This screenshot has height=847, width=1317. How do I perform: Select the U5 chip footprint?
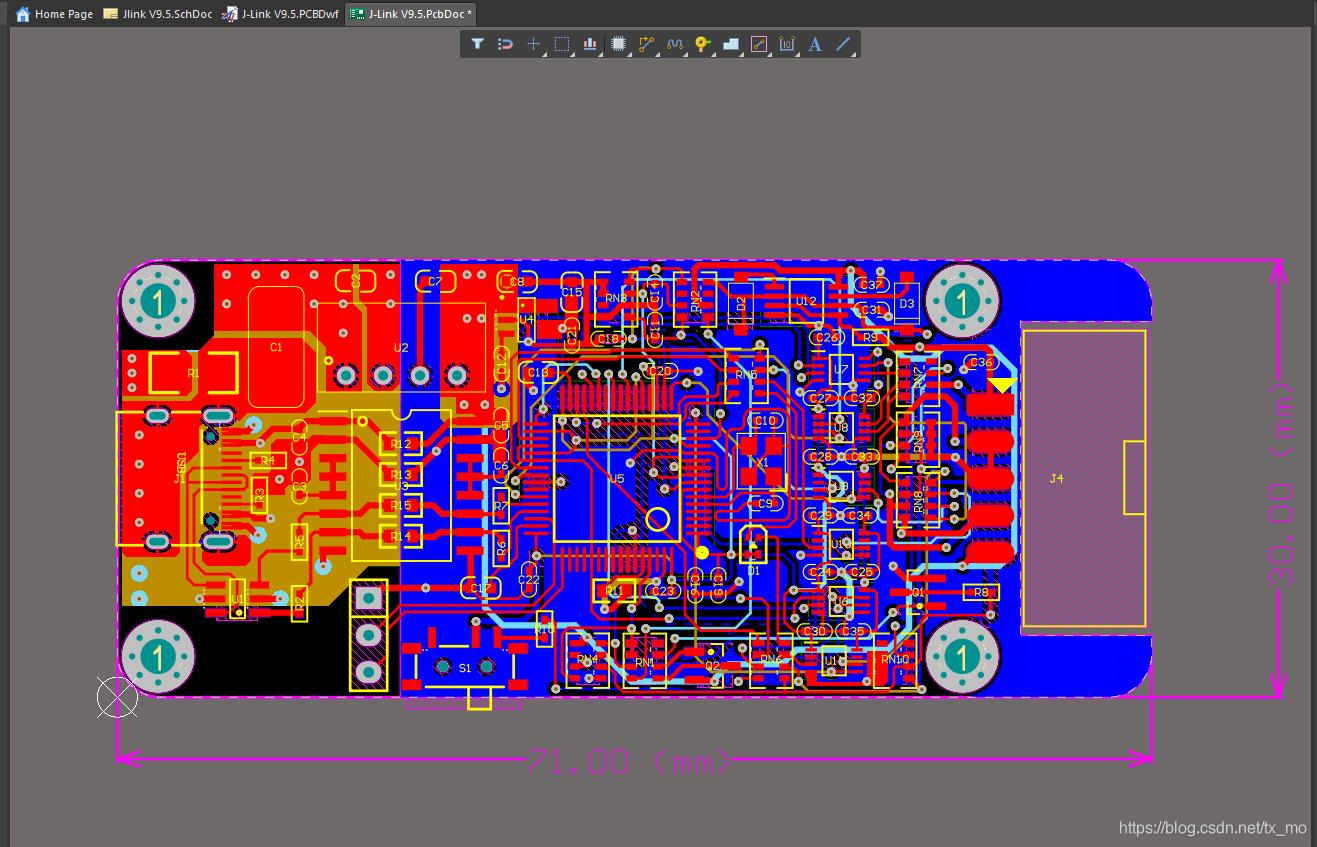[617, 479]
